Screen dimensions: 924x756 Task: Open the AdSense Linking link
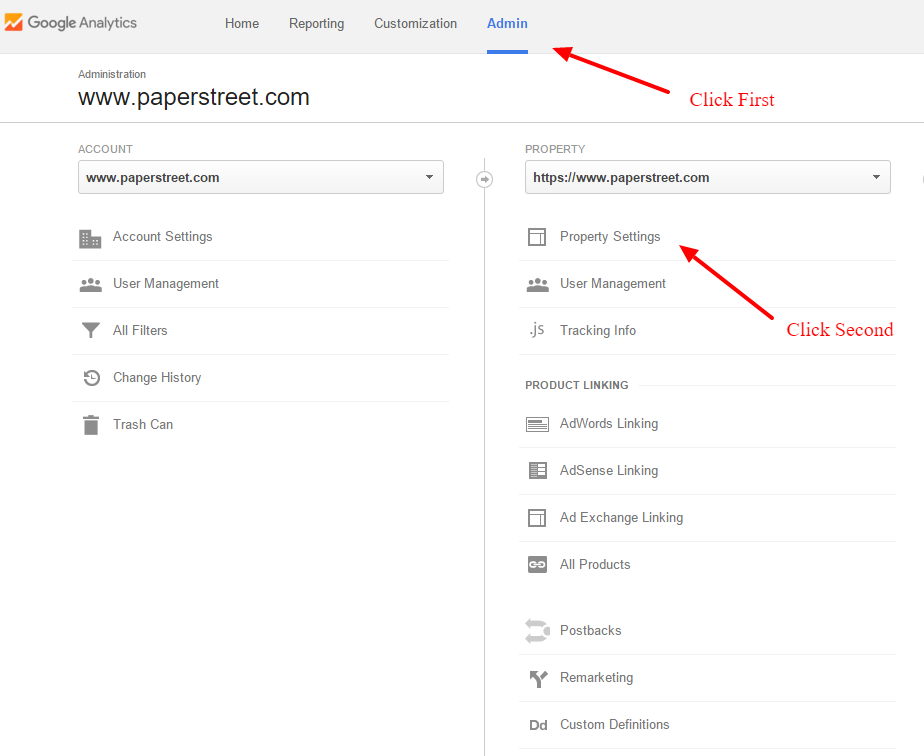(609, 471)
